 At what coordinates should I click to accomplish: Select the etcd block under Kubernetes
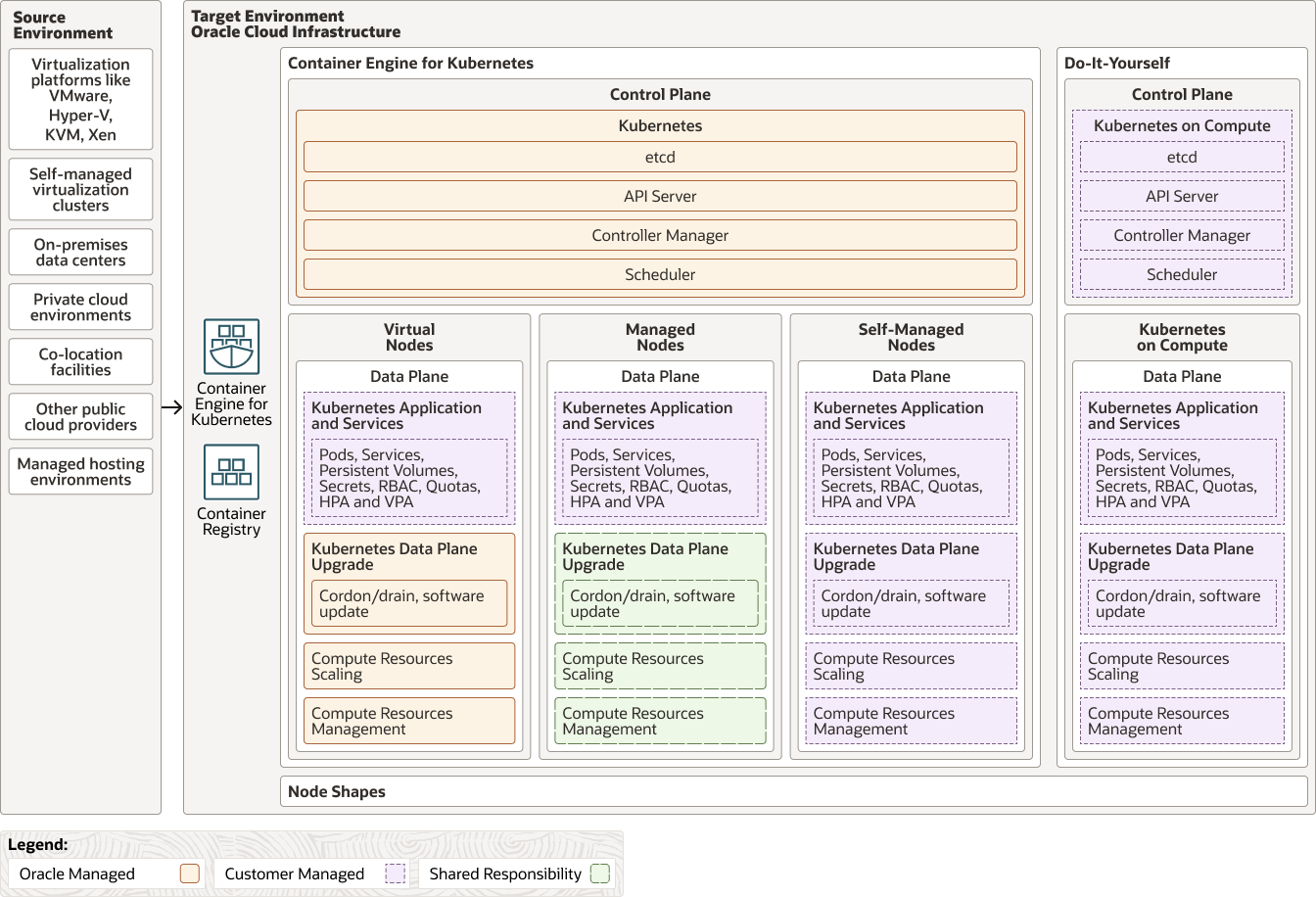click(x=660, y=157)
